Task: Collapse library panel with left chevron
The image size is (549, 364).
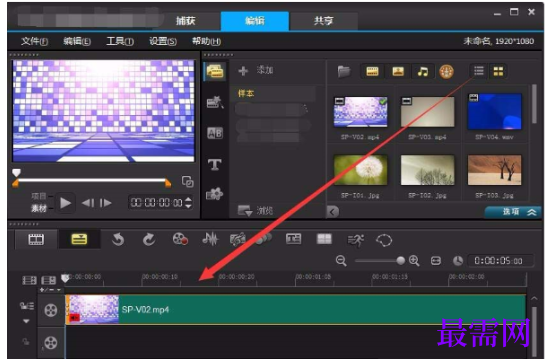Action: [x=333, y=211]
